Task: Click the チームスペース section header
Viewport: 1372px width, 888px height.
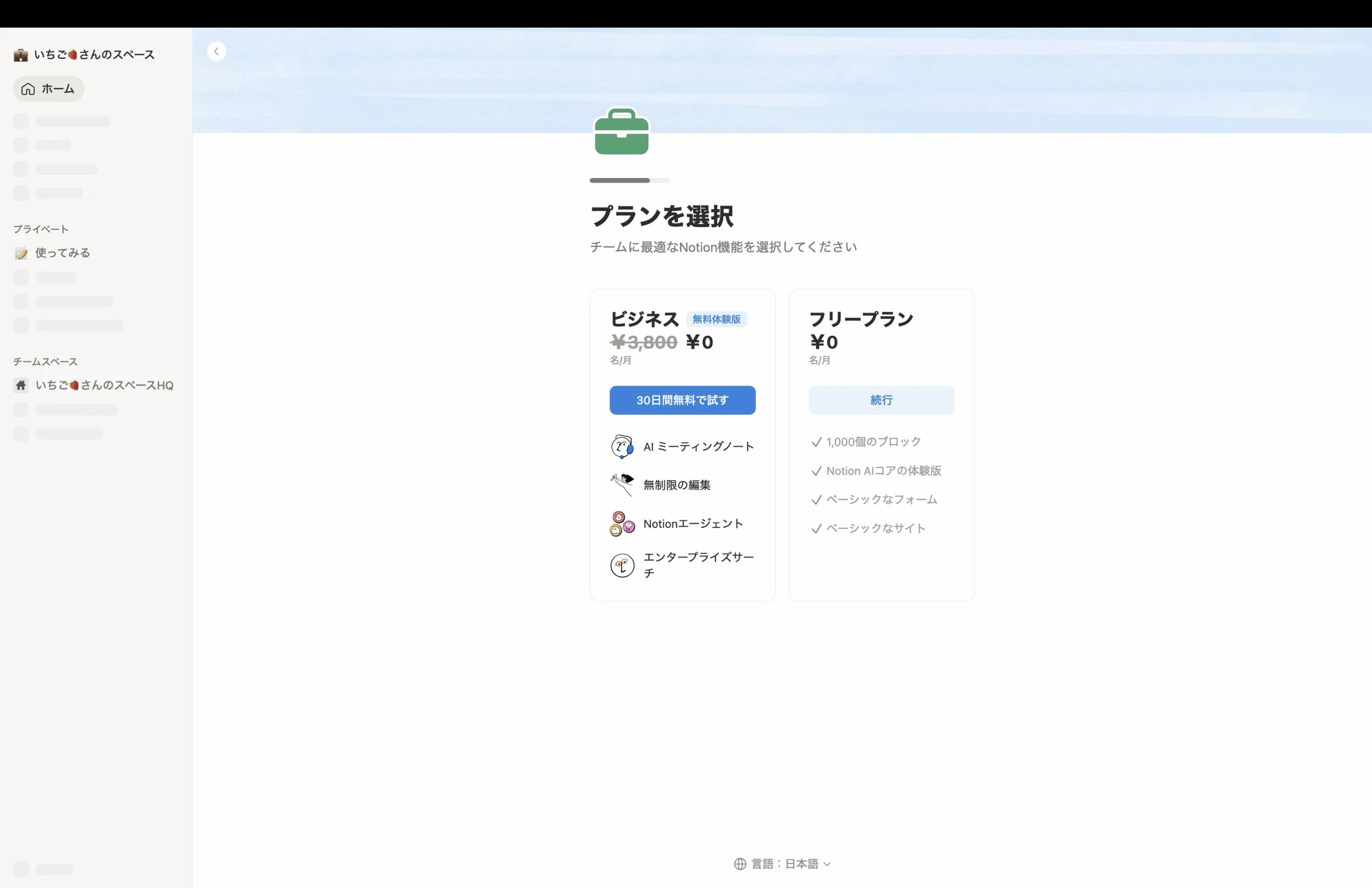Action: [x=45, y=361]
